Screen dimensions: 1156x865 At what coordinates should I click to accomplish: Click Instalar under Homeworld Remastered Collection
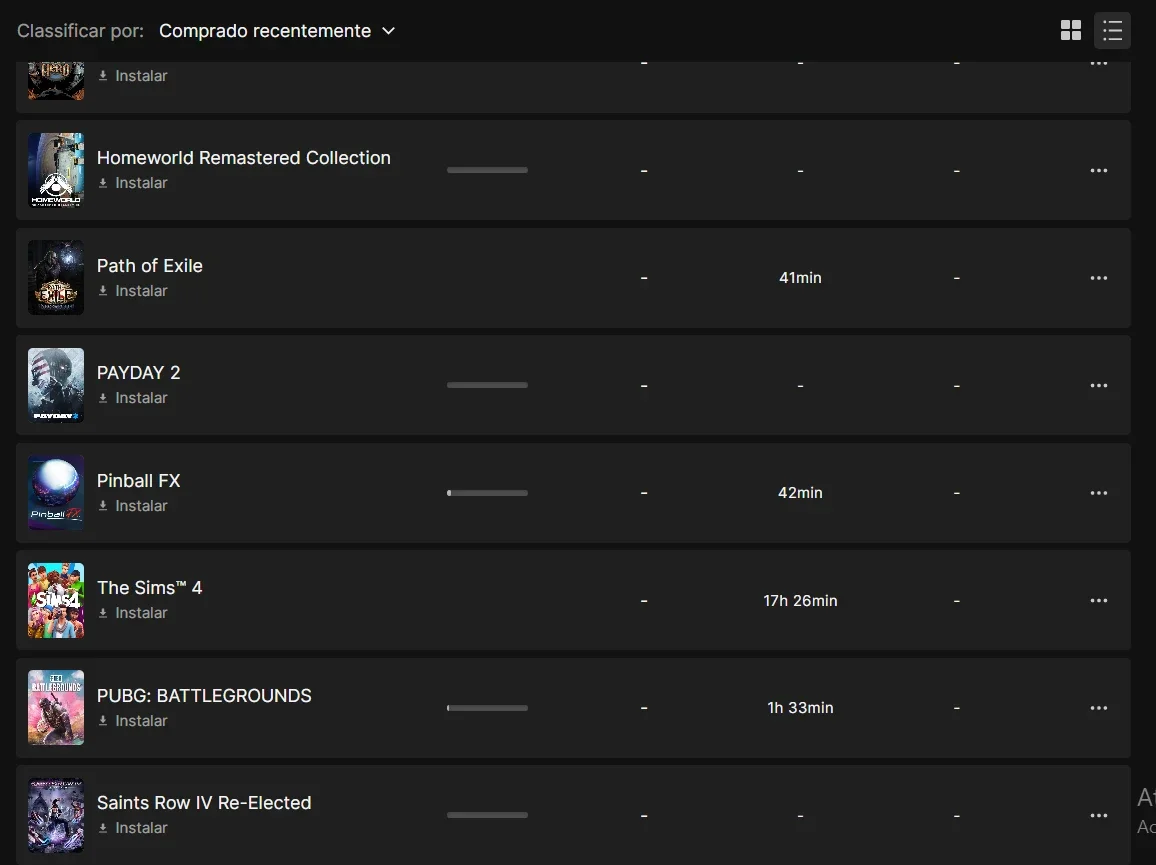coord(133,183)
